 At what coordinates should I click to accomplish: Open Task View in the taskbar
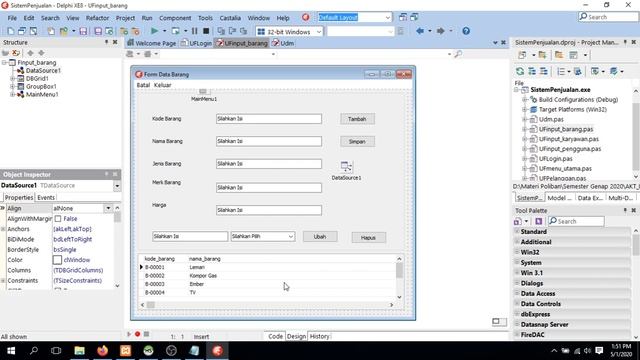pos(56,351)
